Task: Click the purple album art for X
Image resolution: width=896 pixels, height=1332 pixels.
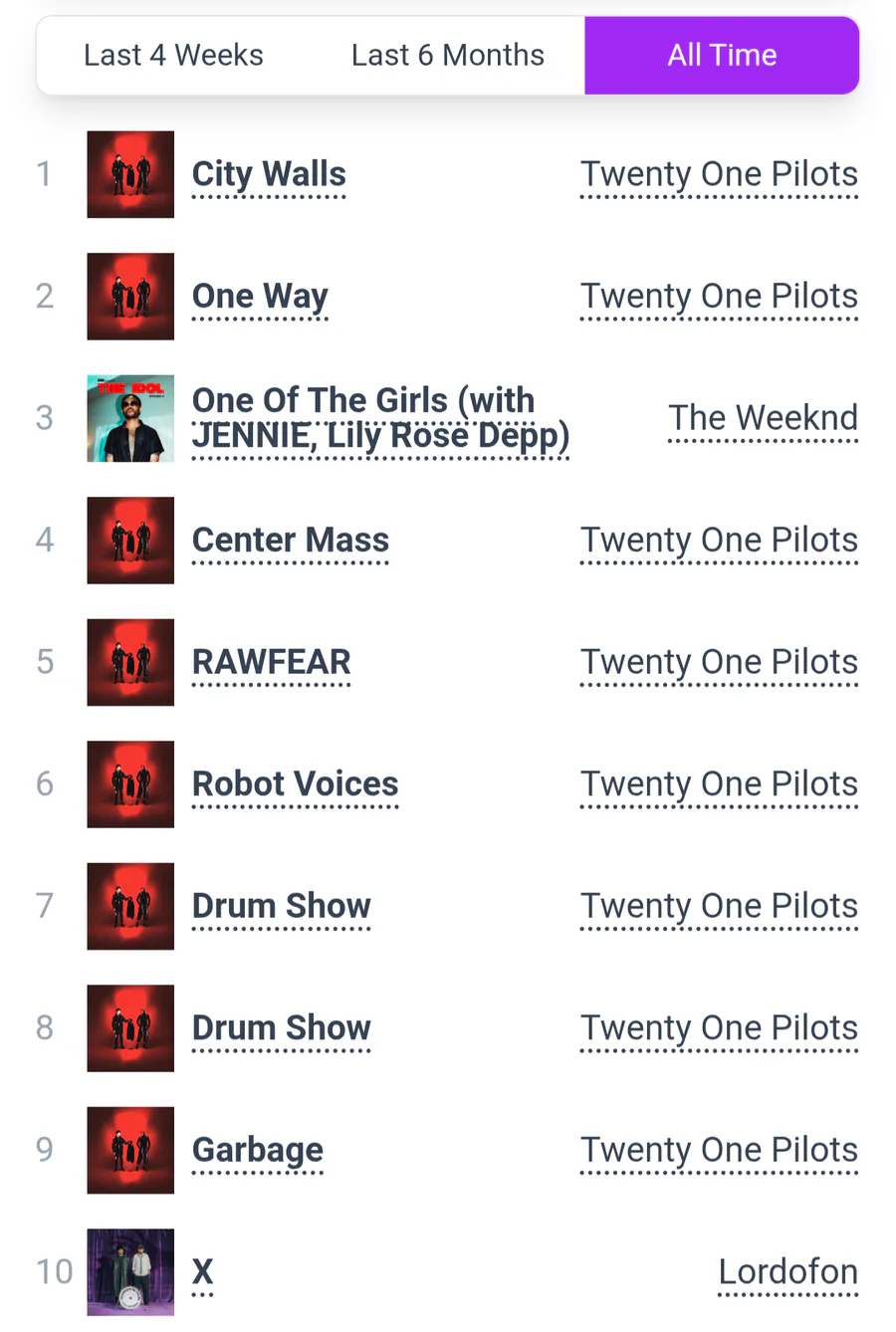Action: click(130, 1272)
